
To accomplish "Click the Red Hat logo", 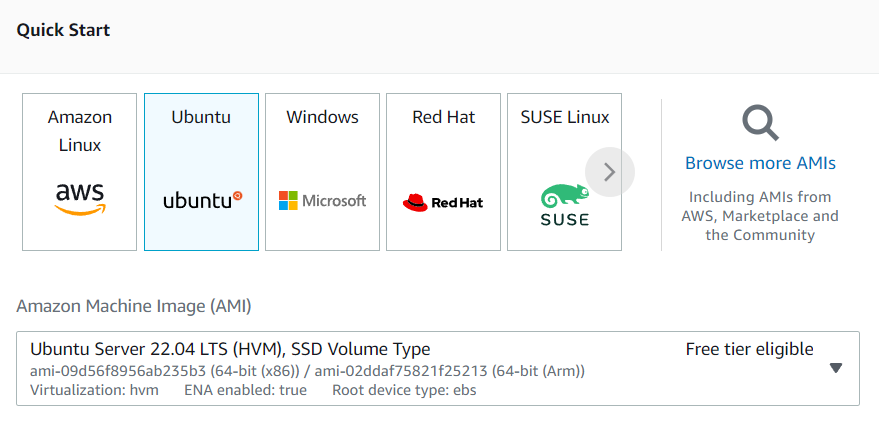I will click(x=443, y=202).
